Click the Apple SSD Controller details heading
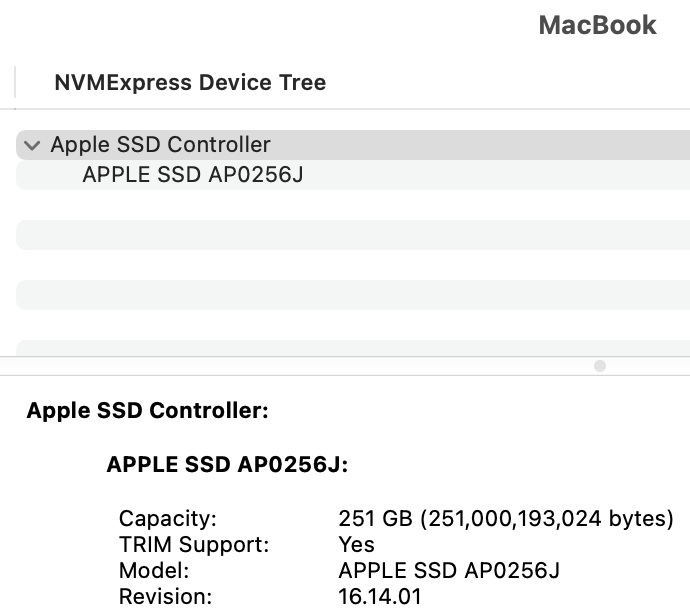The height and width of the screenshot is (612, 690). click(147, 410)
